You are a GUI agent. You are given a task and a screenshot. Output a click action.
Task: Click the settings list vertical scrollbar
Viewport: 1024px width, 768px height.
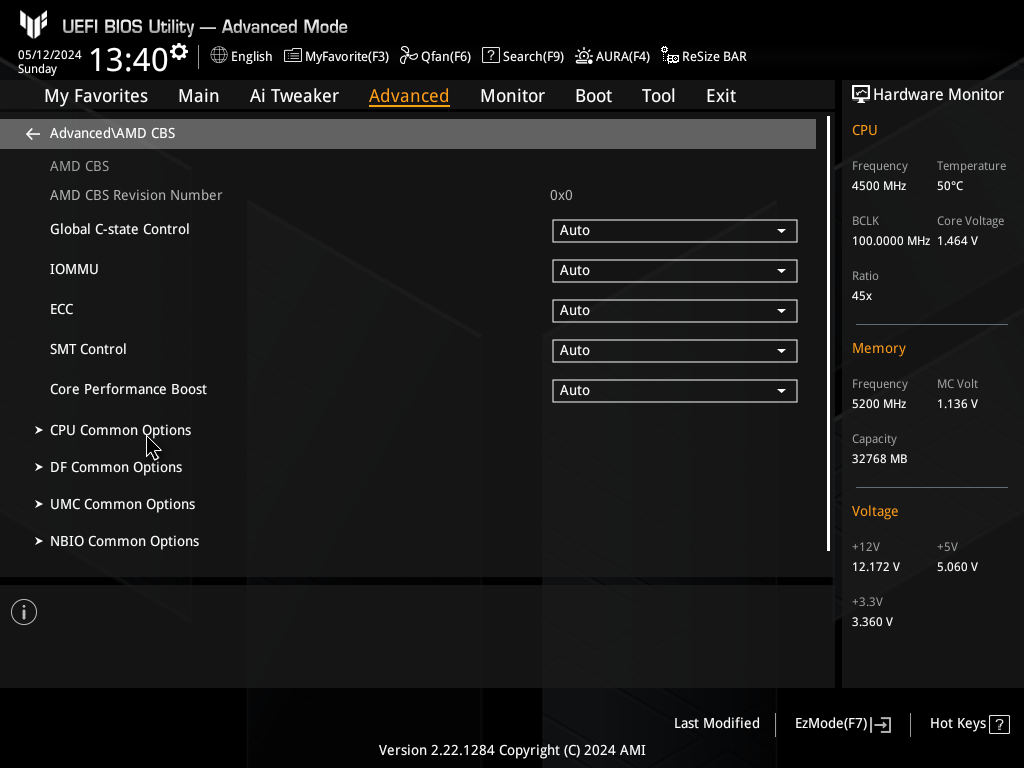(828, 334)
